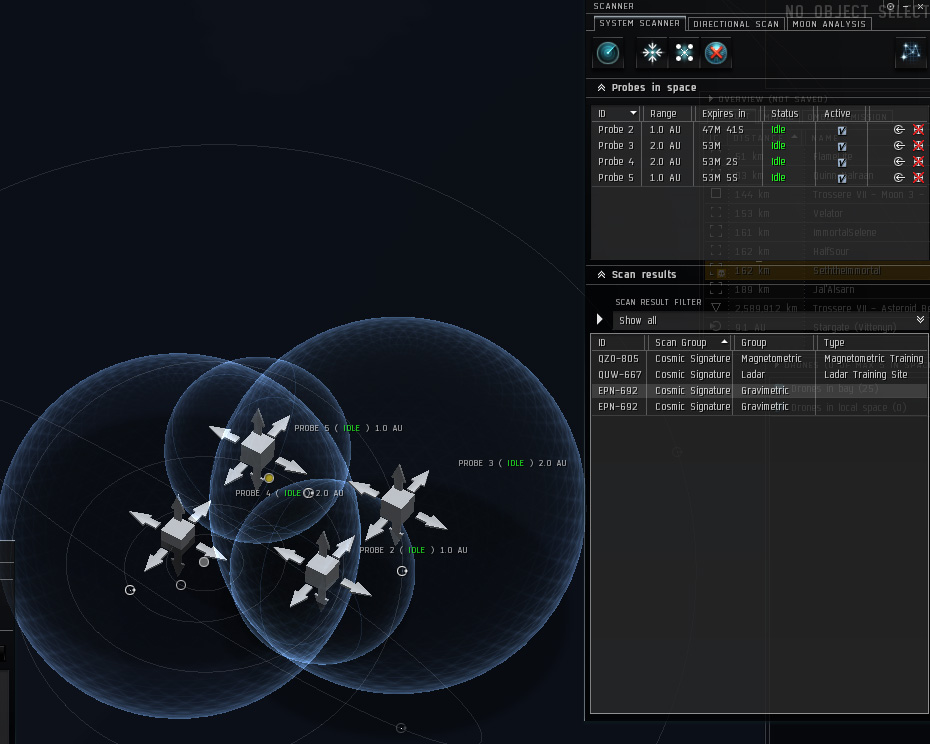930x744 pixels.
Task: Sort probes by the Active column
Action: [841, 113]
